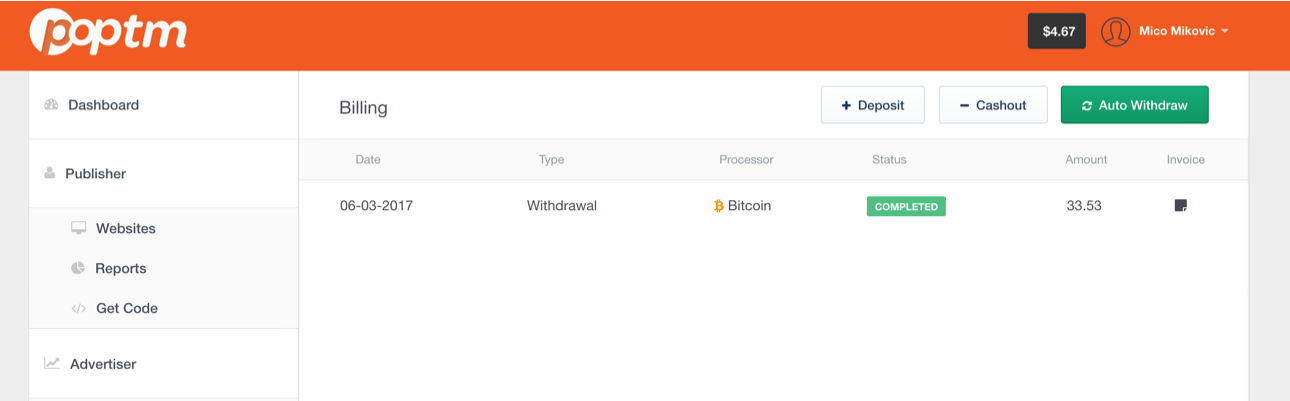Click the Bitcoin processor icon

719,206
